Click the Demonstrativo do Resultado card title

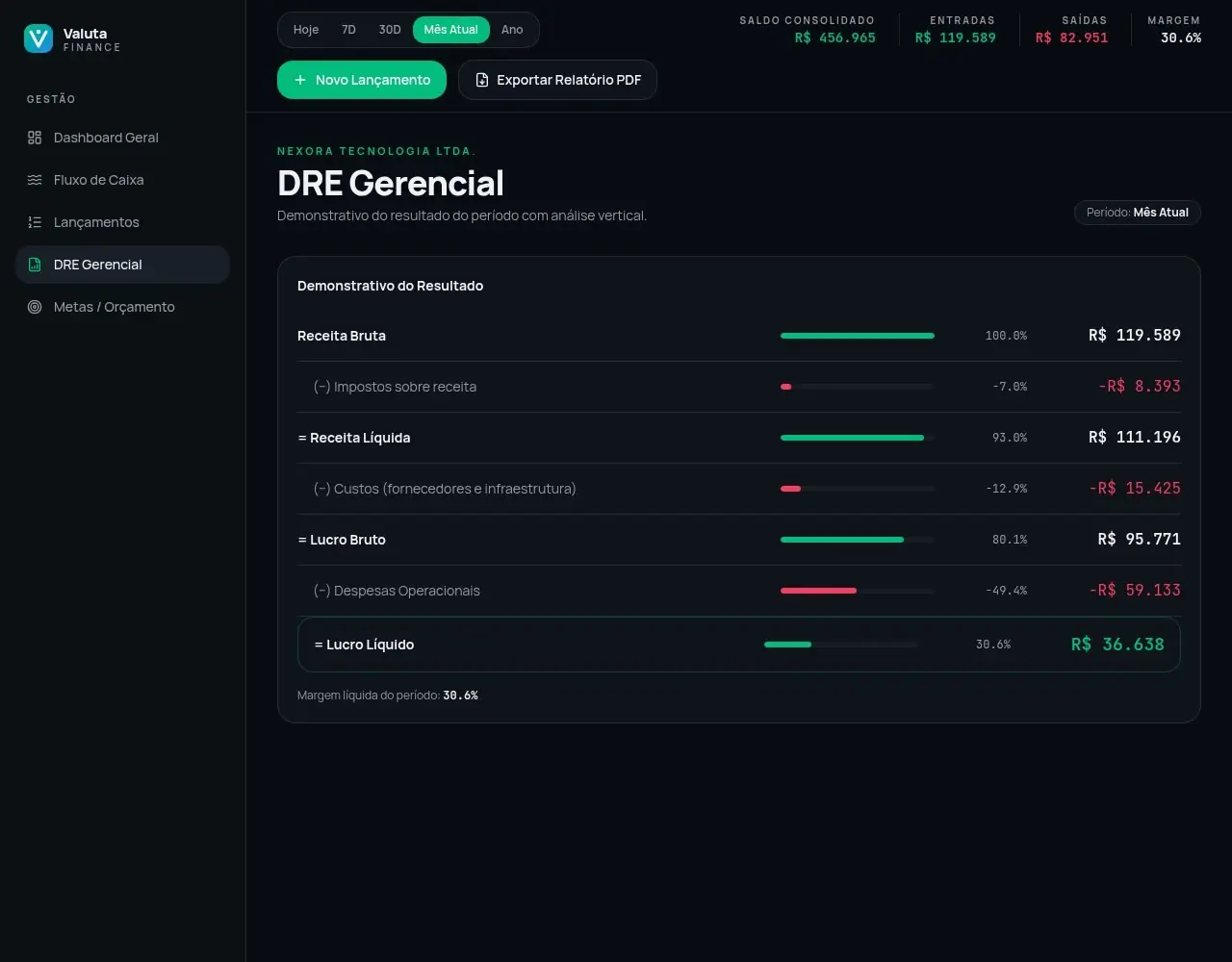391,286
